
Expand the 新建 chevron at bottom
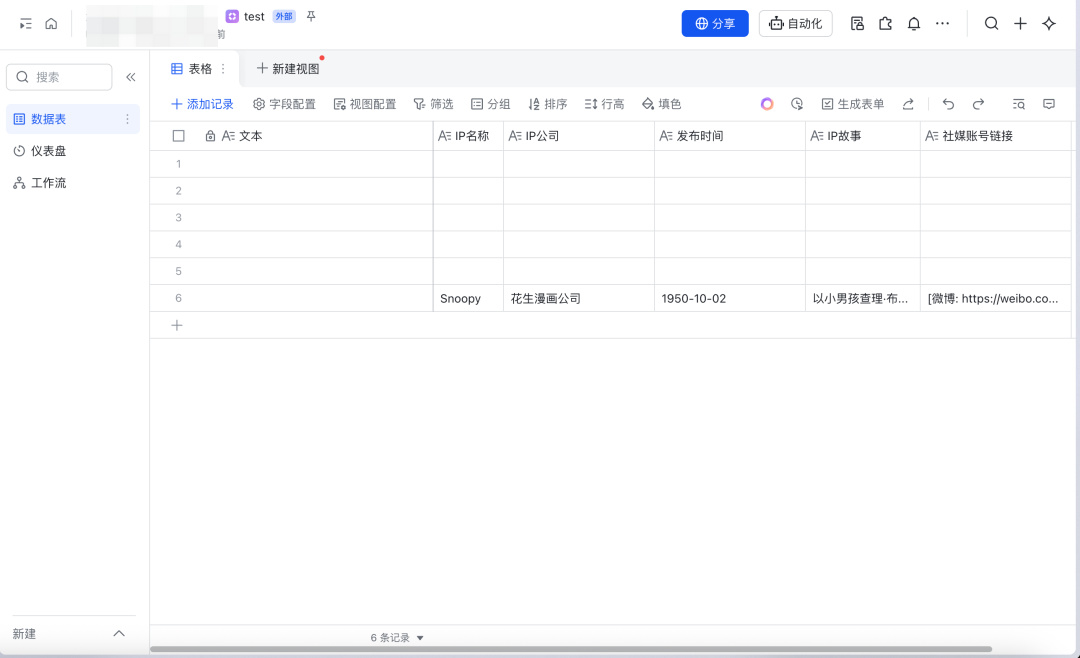coord(119,633)
